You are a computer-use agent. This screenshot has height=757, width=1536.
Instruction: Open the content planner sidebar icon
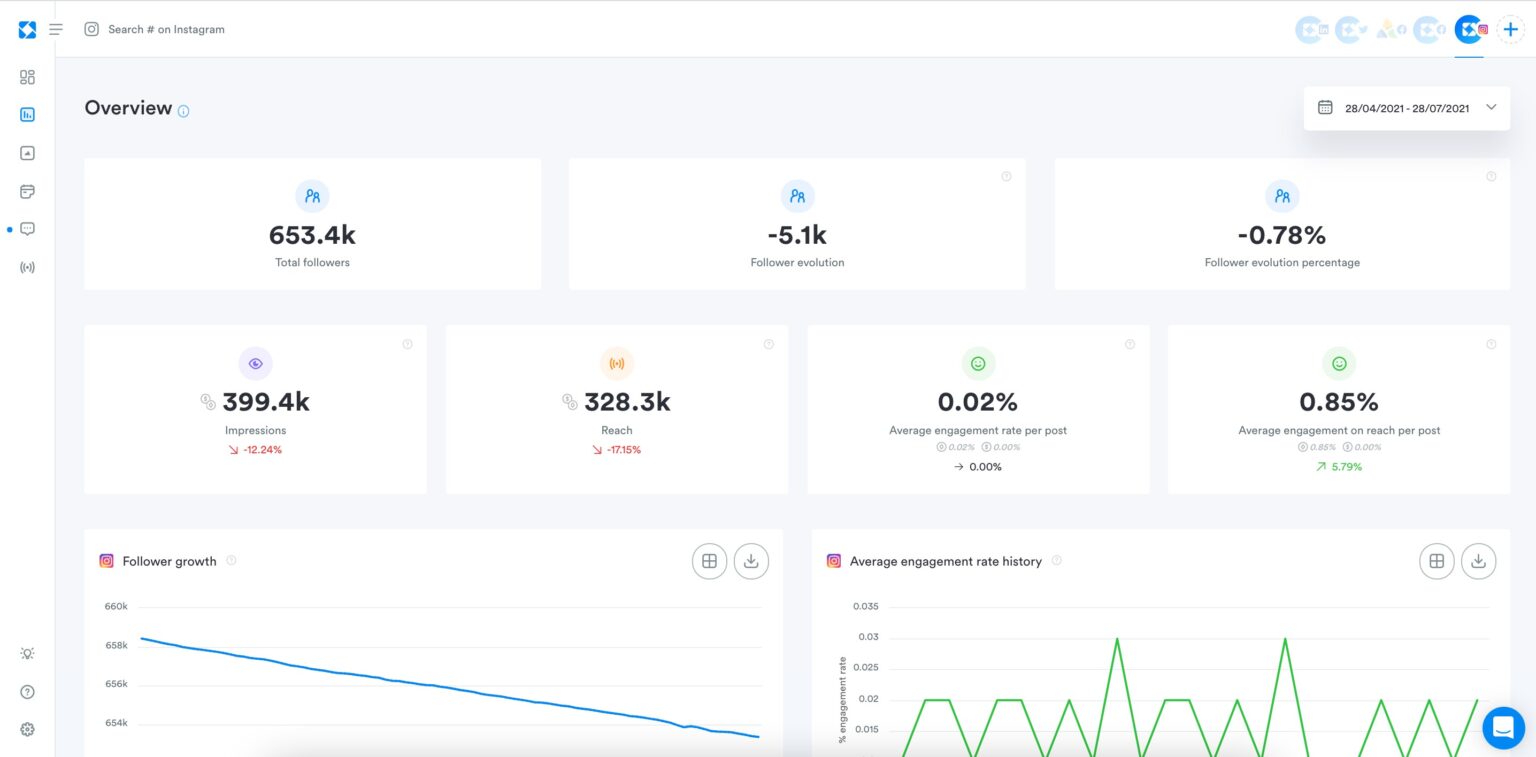[x=27, y=191]
